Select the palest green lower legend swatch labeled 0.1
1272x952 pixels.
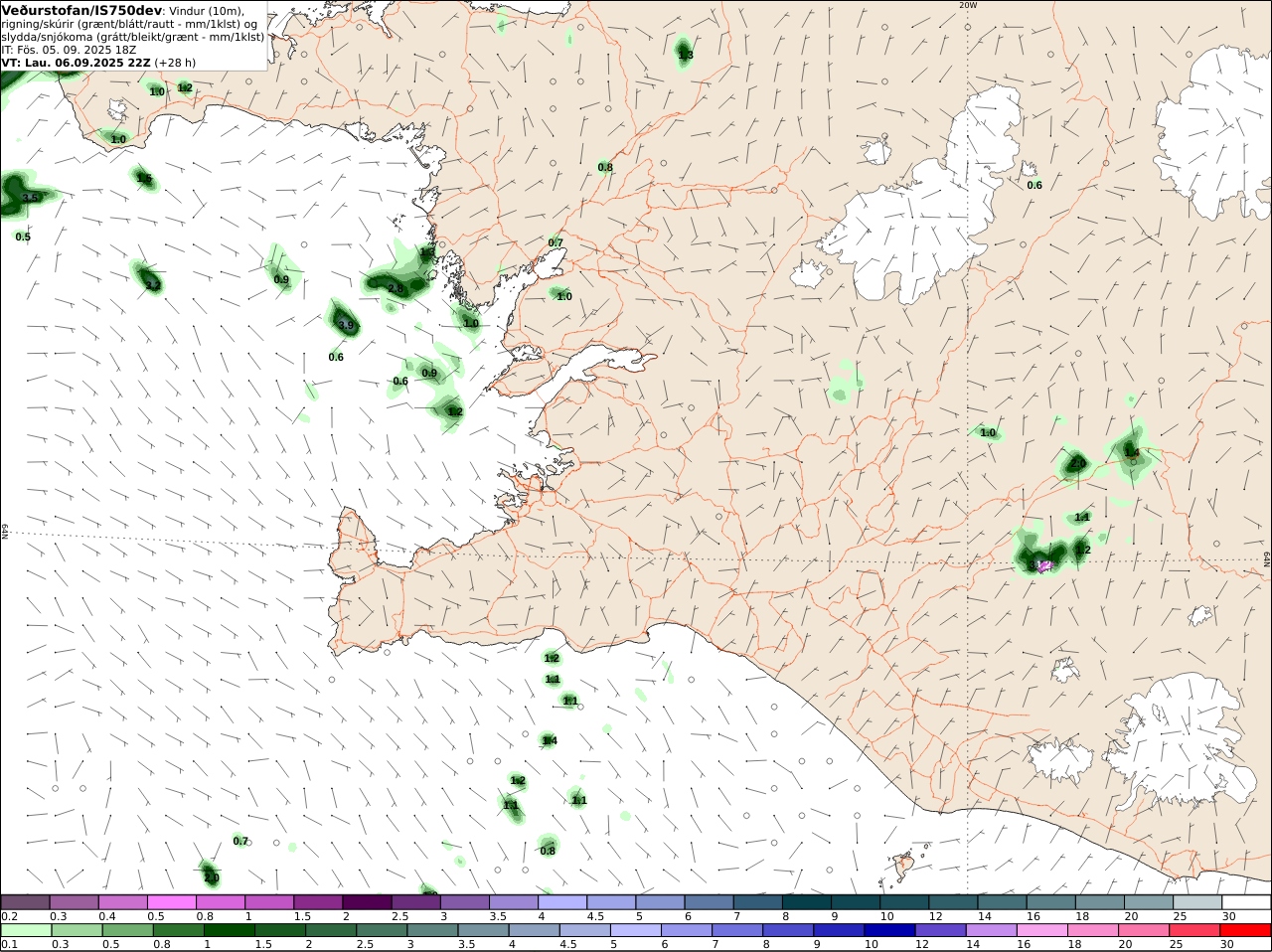coord(25,930)
